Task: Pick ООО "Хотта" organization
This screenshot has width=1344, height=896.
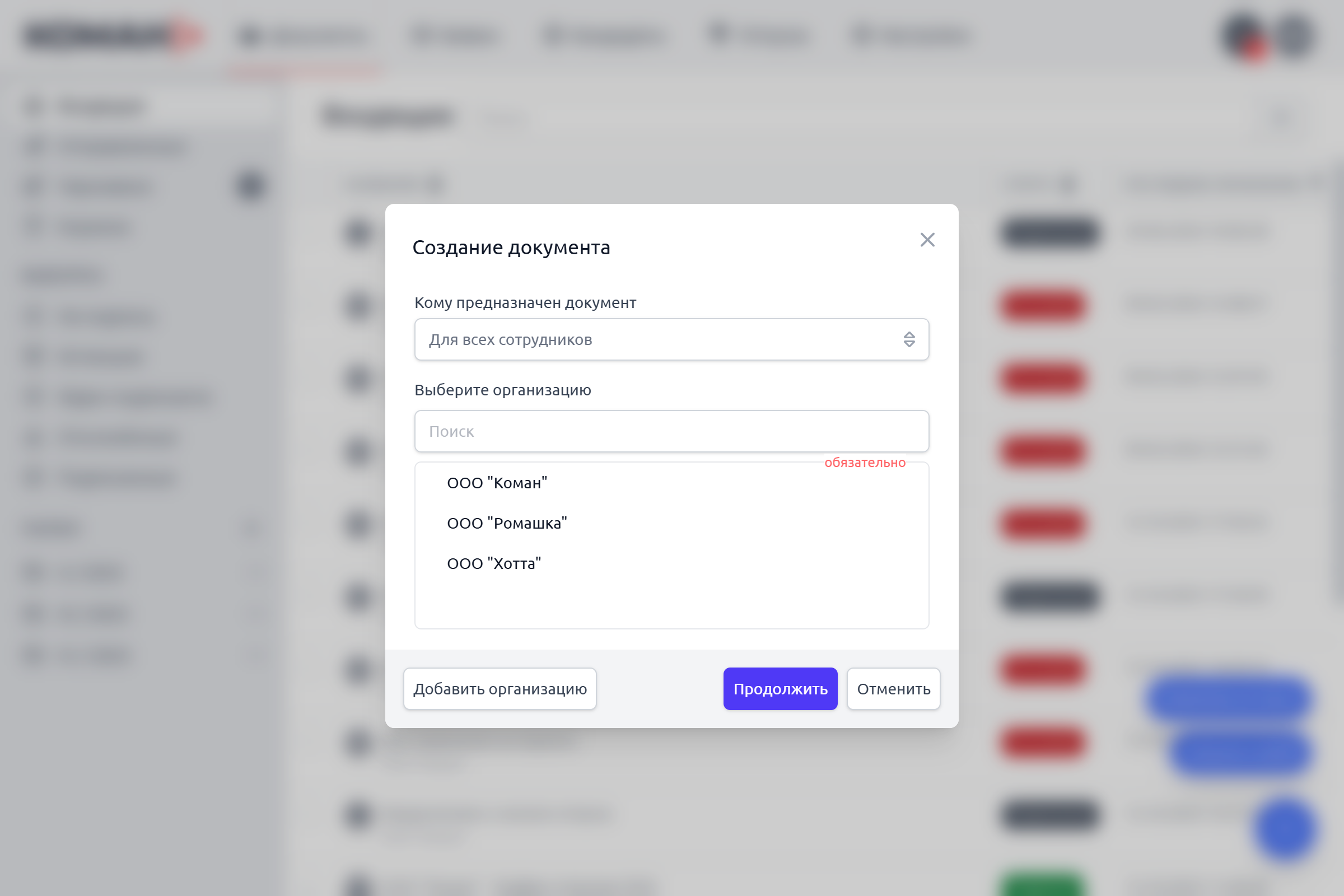Action: [494, 563]
